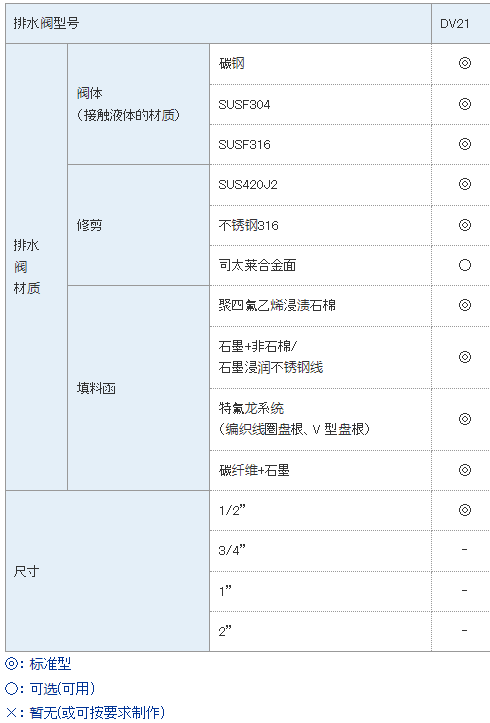Click the standard symbol beside 聚四氟乙烯浸渍石棉
The image size is (490, 723).
click(465, 305)
